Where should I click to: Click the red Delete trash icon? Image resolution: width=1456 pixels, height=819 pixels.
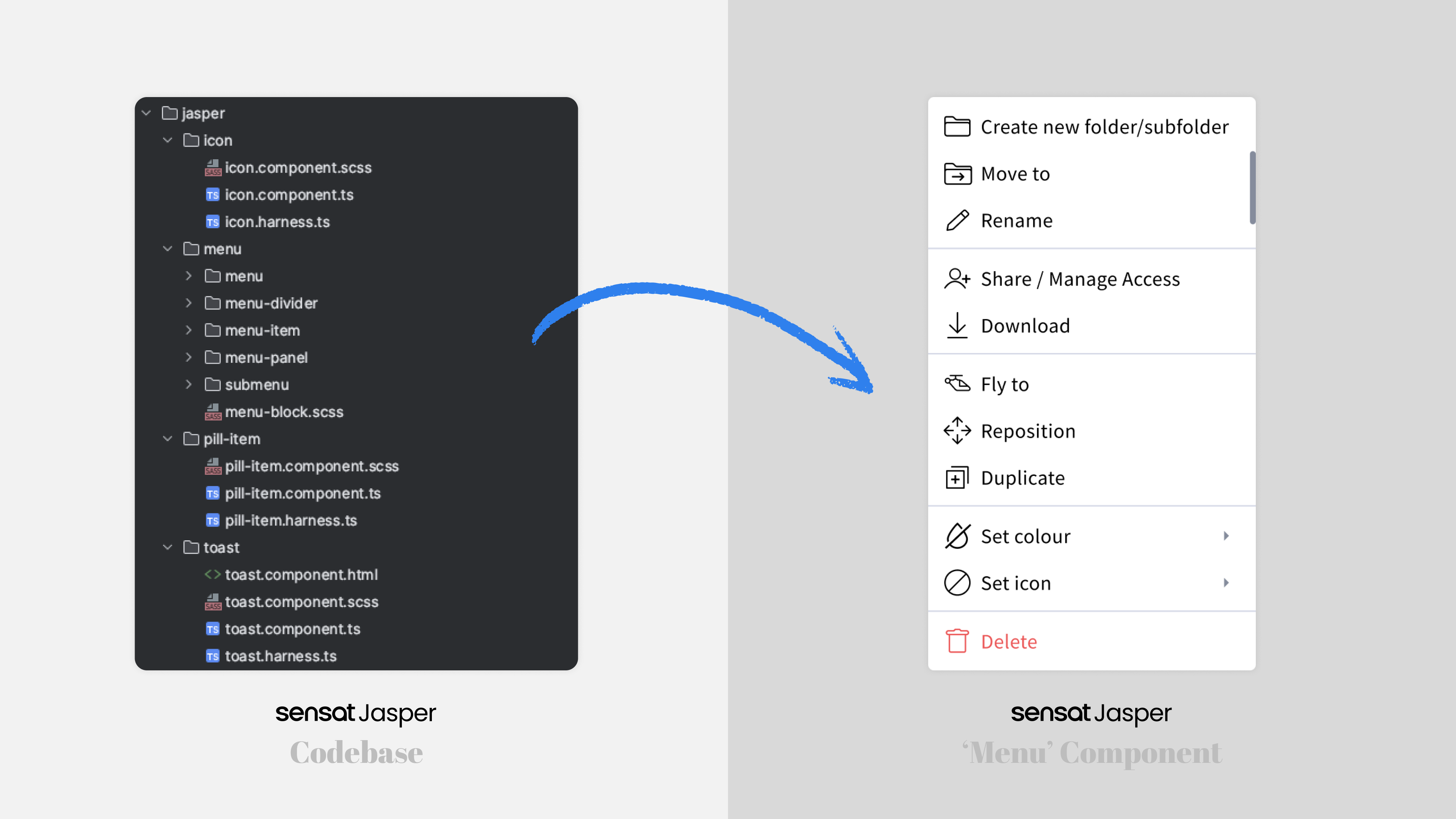click(x=957, y=641)
